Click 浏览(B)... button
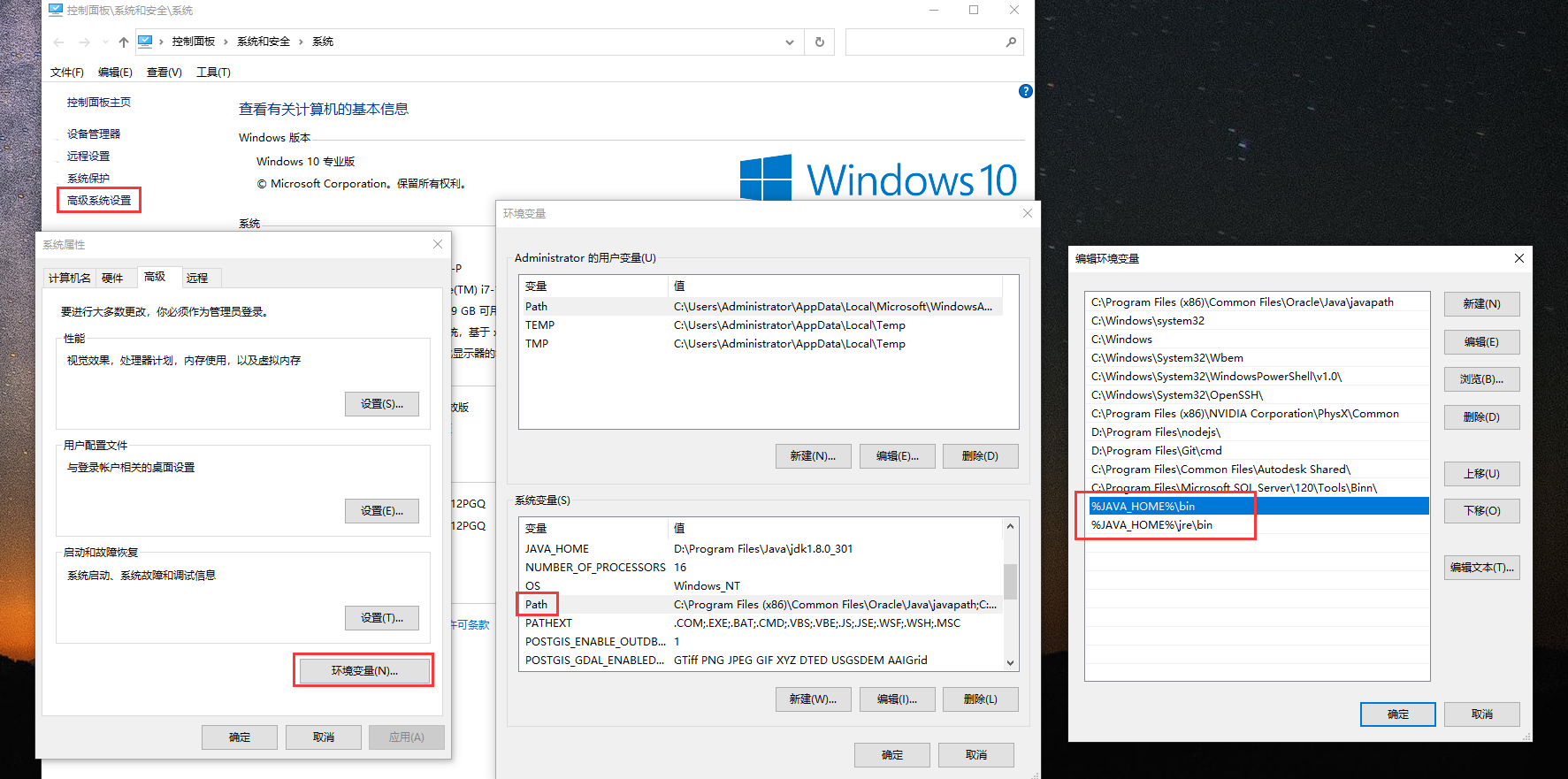 (x=1482, y=379)
